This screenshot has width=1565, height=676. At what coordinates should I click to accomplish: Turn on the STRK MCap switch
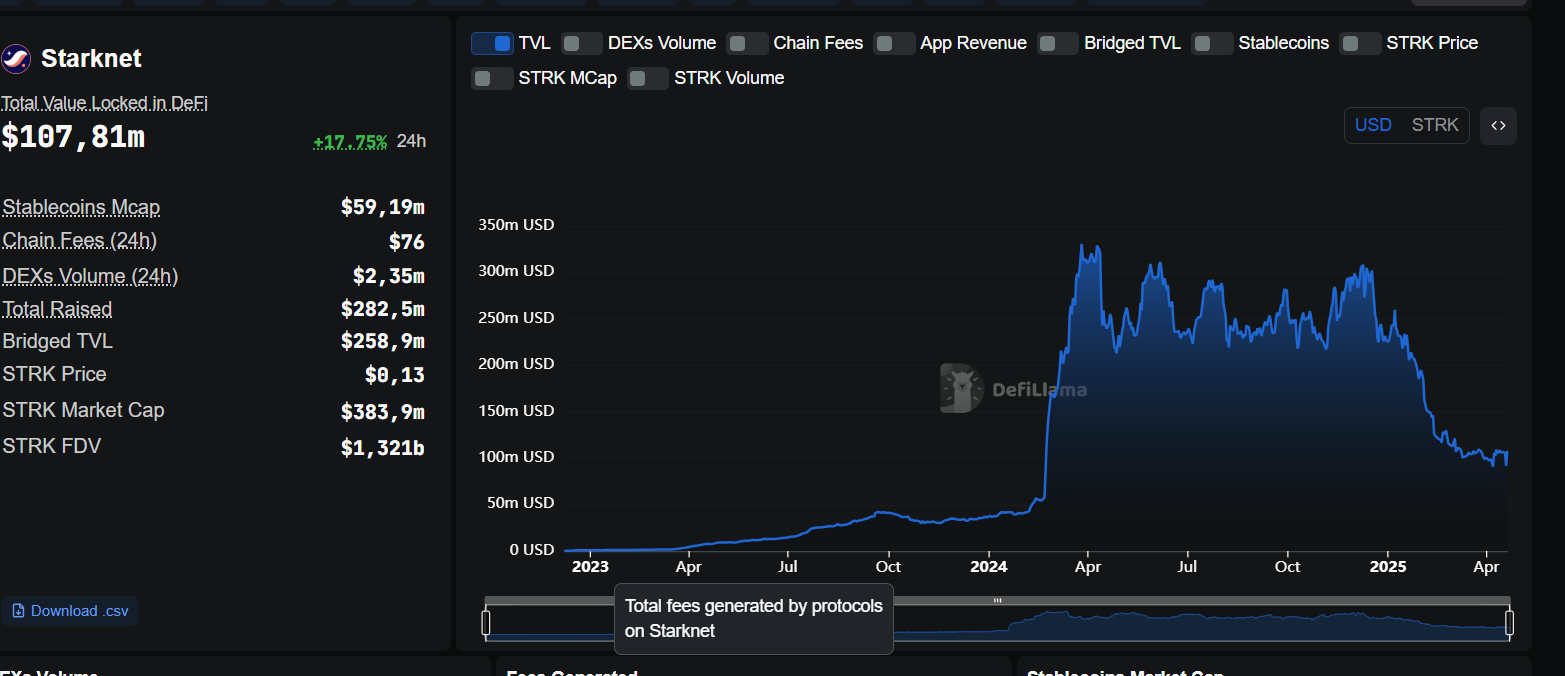492,78
